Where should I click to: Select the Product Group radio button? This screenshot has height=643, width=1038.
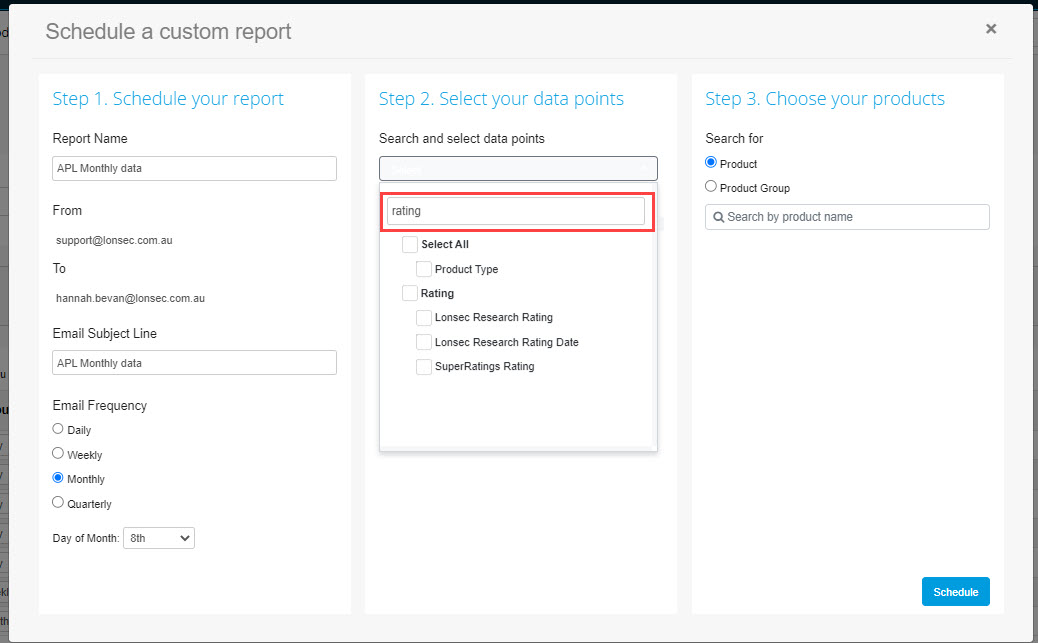coord(711,186)
